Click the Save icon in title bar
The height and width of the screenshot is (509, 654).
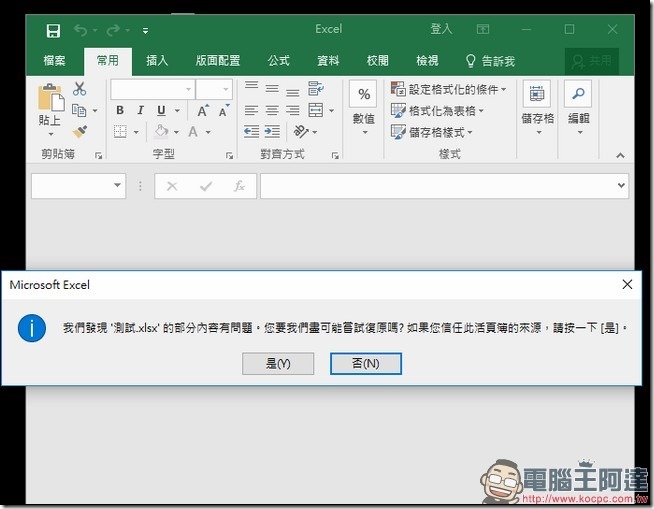[52, 30]
